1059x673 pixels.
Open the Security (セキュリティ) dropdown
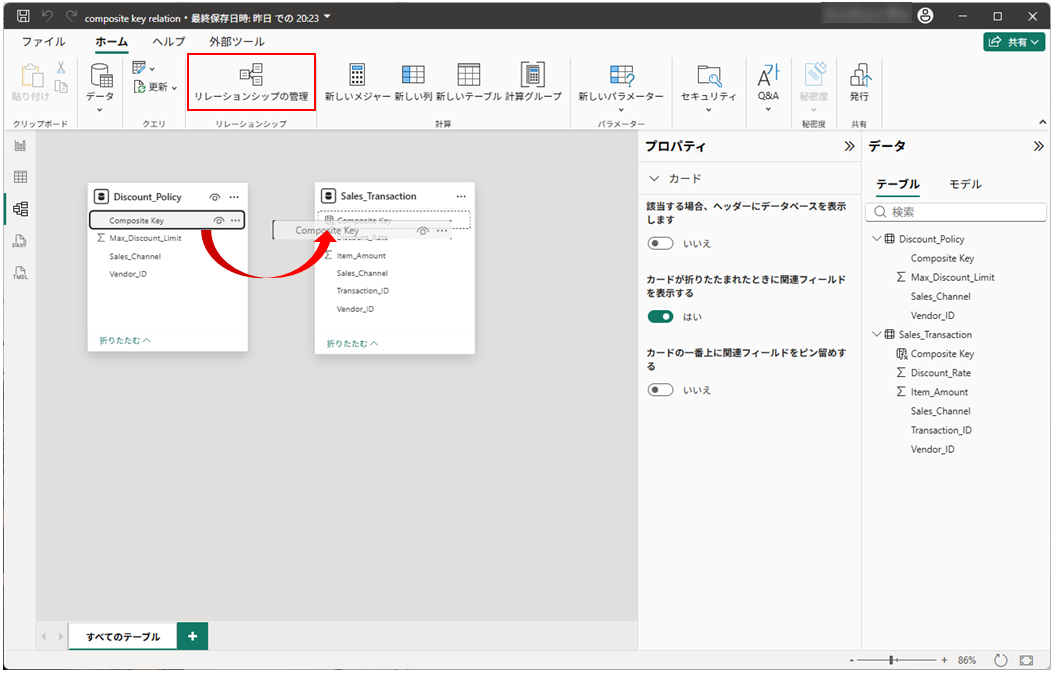pos(708,82)
